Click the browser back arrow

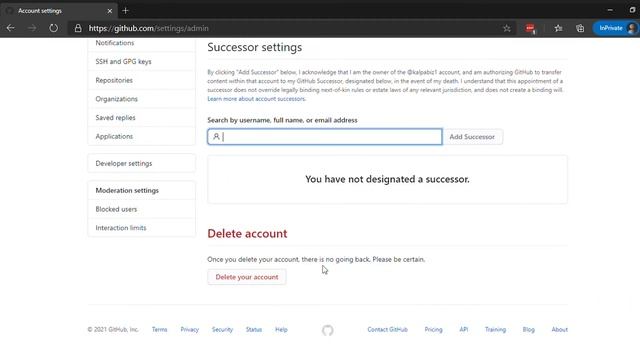tap(11, 28)
